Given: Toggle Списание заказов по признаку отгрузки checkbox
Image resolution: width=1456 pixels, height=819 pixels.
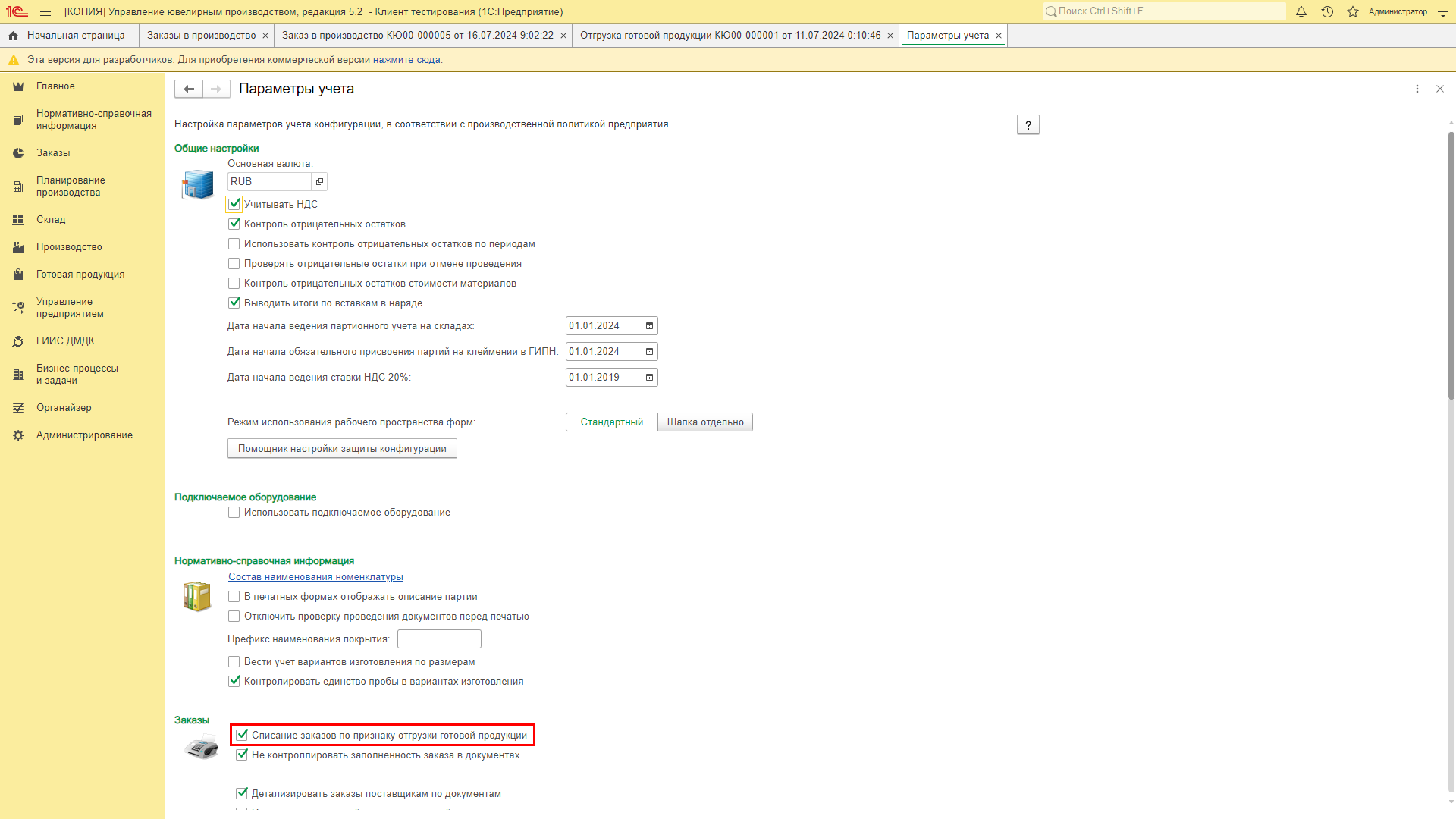Looking at the screenshot, I should coord(242,735).
